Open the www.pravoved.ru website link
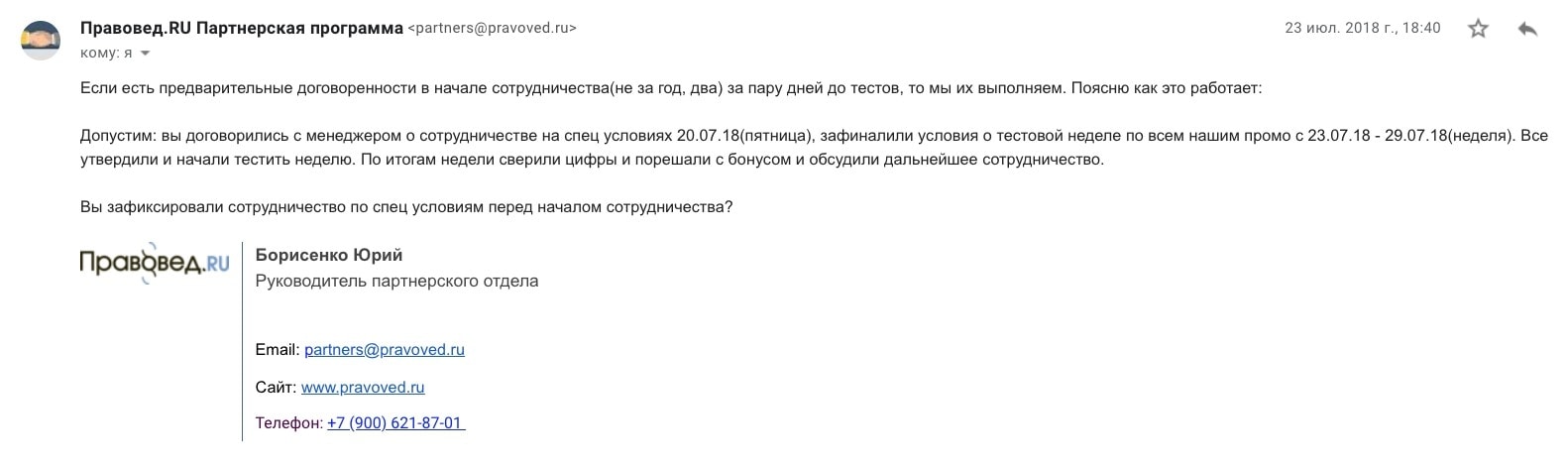The height and width of the screenshot is (464, 1568). coord(363,388)
